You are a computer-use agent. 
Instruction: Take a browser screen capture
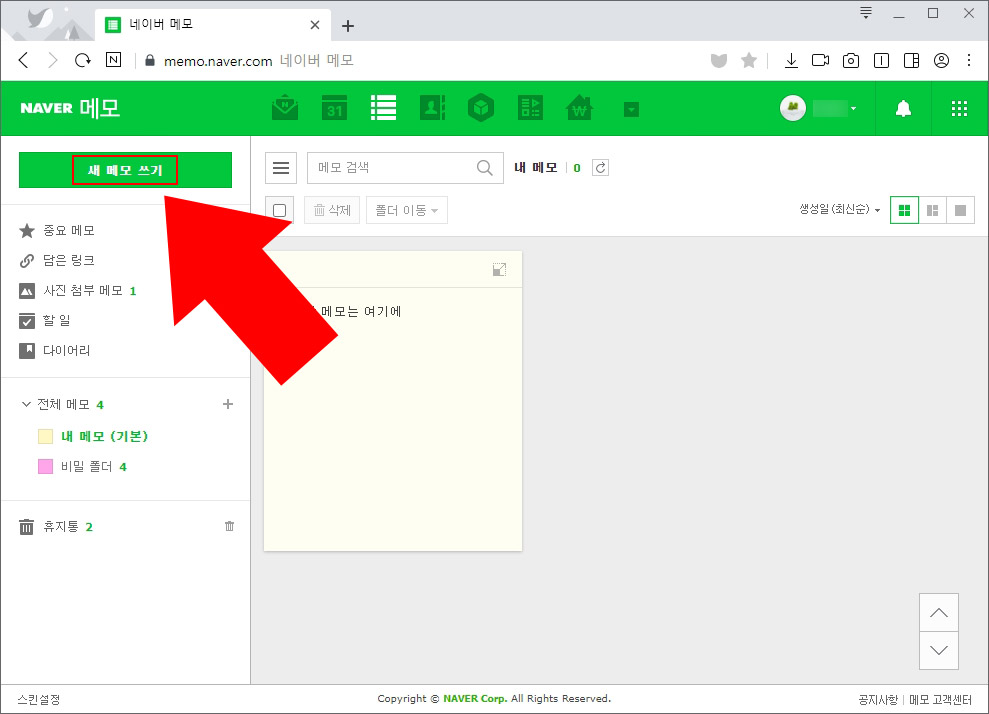tap(851, 61)
